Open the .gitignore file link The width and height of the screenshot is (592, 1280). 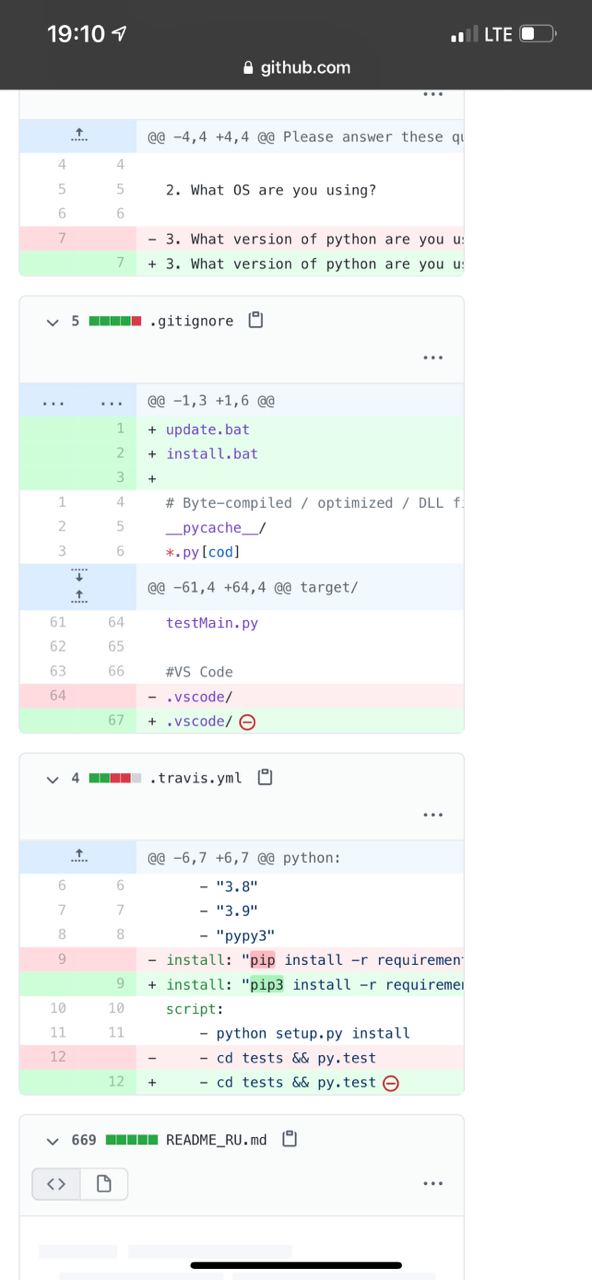[x=191, y=321]
